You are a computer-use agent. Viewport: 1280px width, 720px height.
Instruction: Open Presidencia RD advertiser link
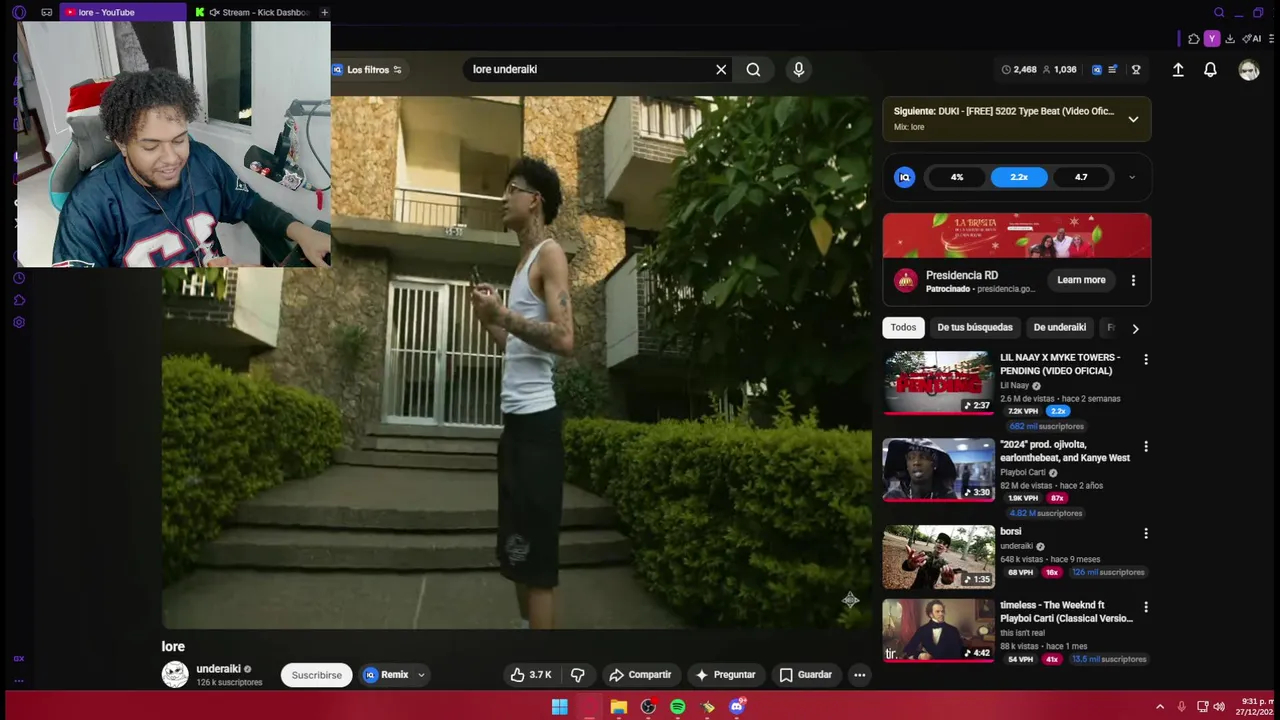(x=961, y=275)
